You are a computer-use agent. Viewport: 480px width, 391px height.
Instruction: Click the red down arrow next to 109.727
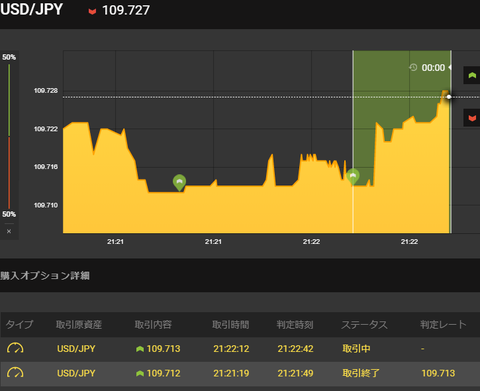point(92,12)
